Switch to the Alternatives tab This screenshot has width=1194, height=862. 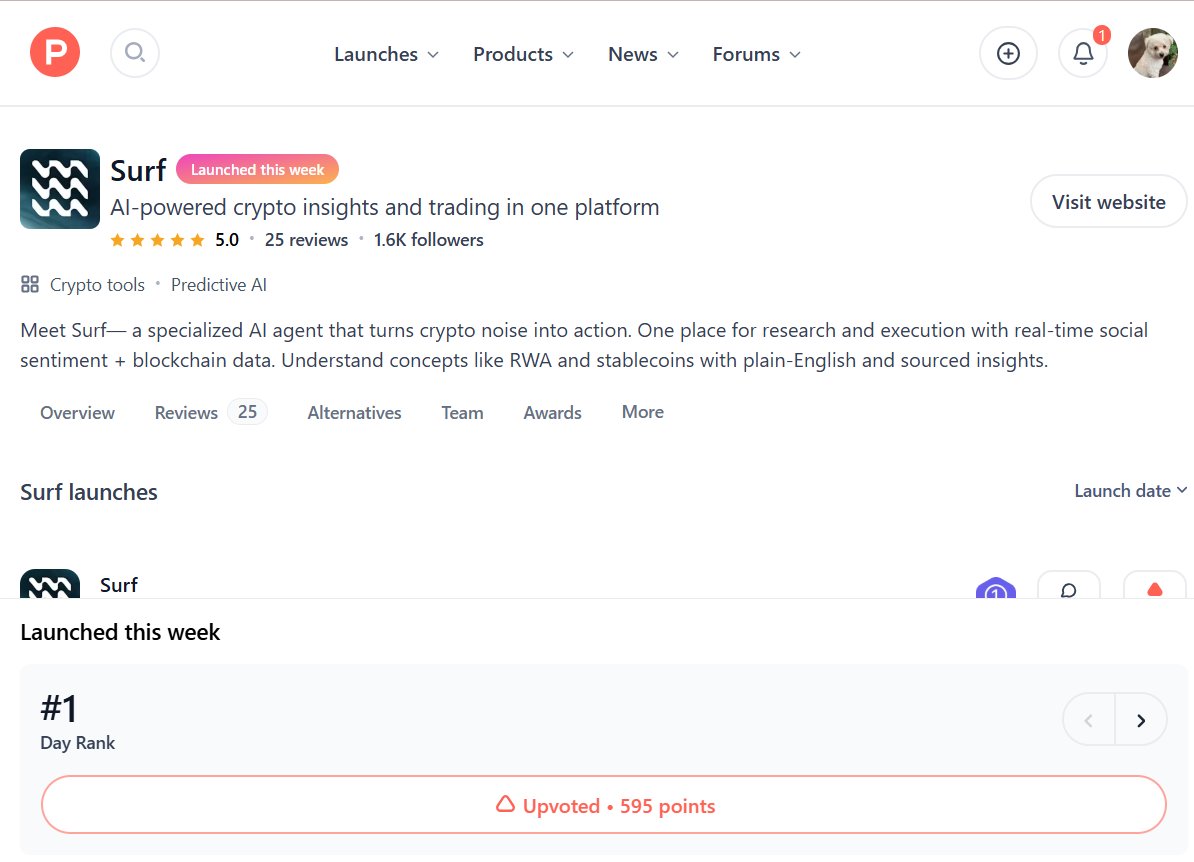354,413
